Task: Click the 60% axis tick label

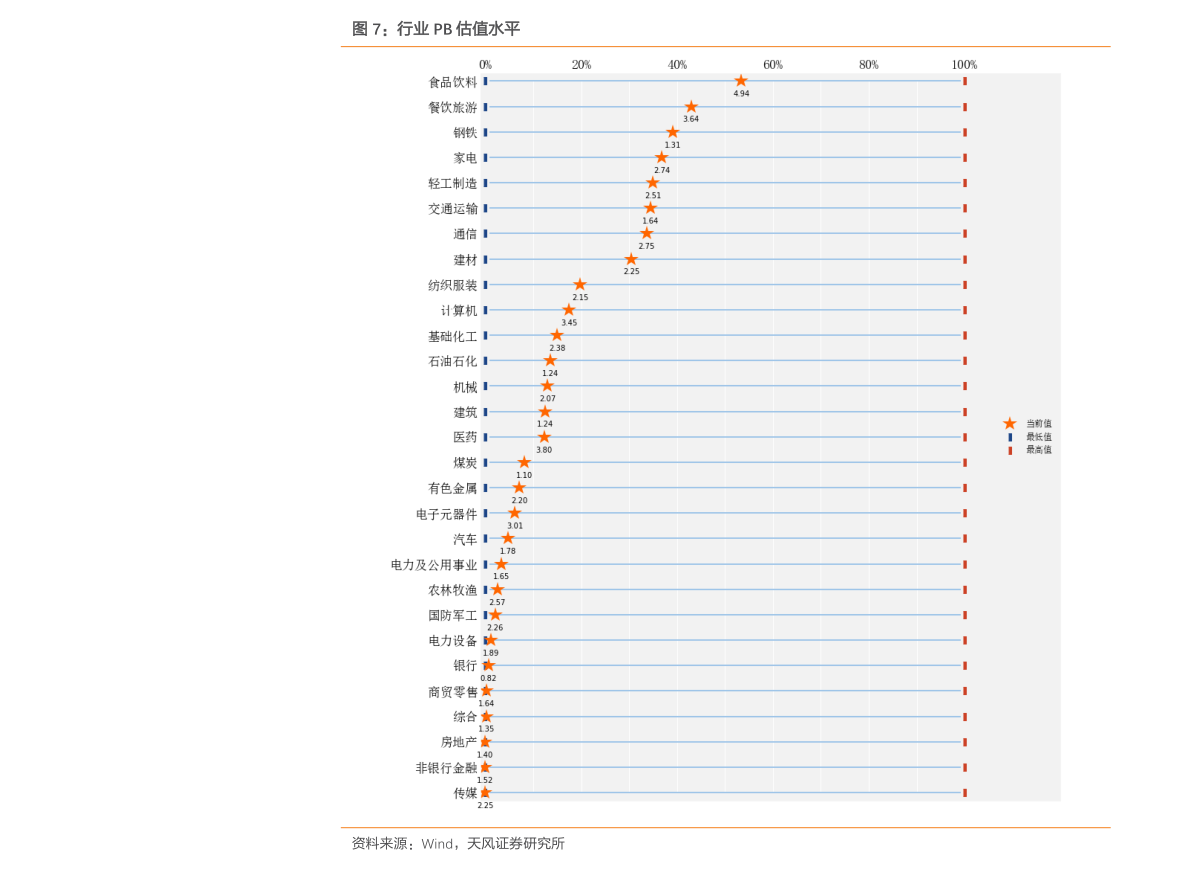Action: coord(773,65)
